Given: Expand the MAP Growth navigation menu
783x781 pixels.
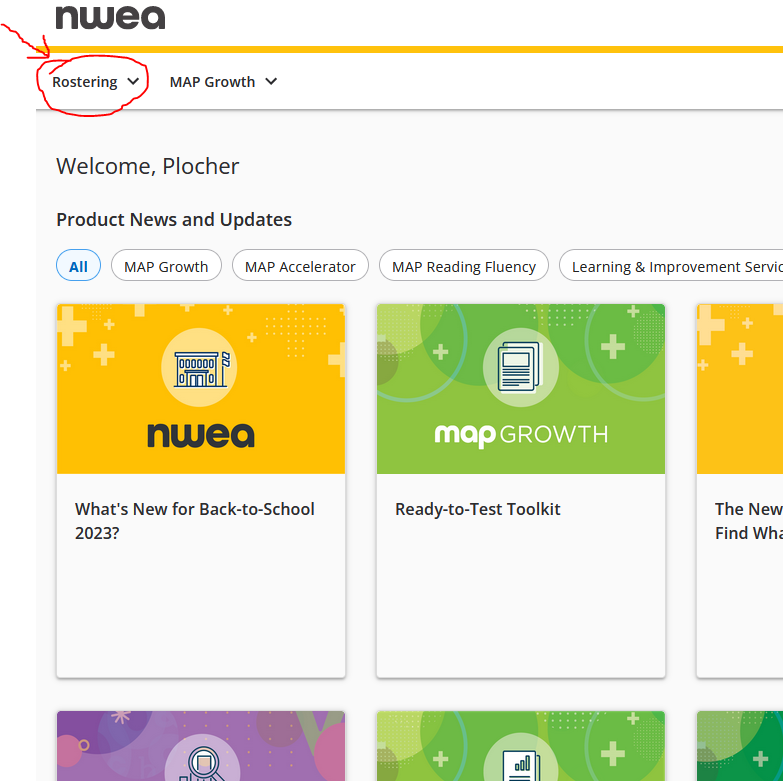Looking at the screenshot, I should 223,82.
